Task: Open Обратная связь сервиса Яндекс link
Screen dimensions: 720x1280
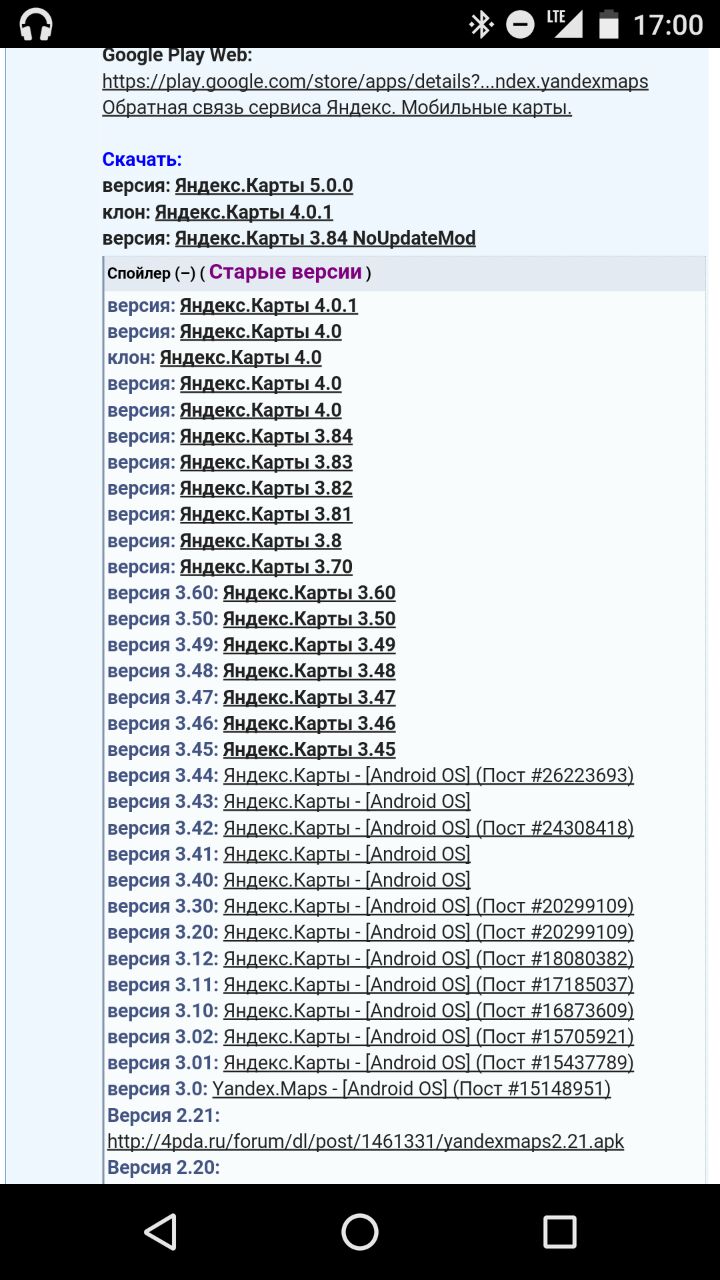Action: coord(337,108)
